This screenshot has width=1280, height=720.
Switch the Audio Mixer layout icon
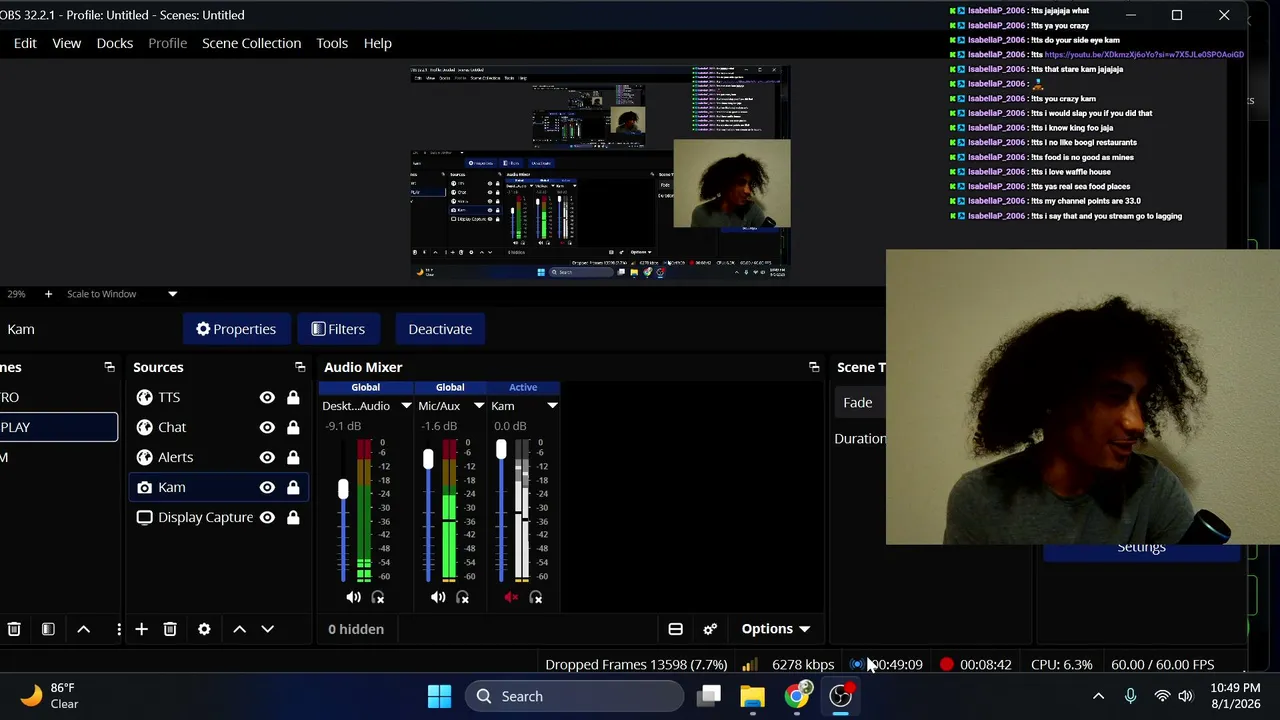tap(676, 629)
